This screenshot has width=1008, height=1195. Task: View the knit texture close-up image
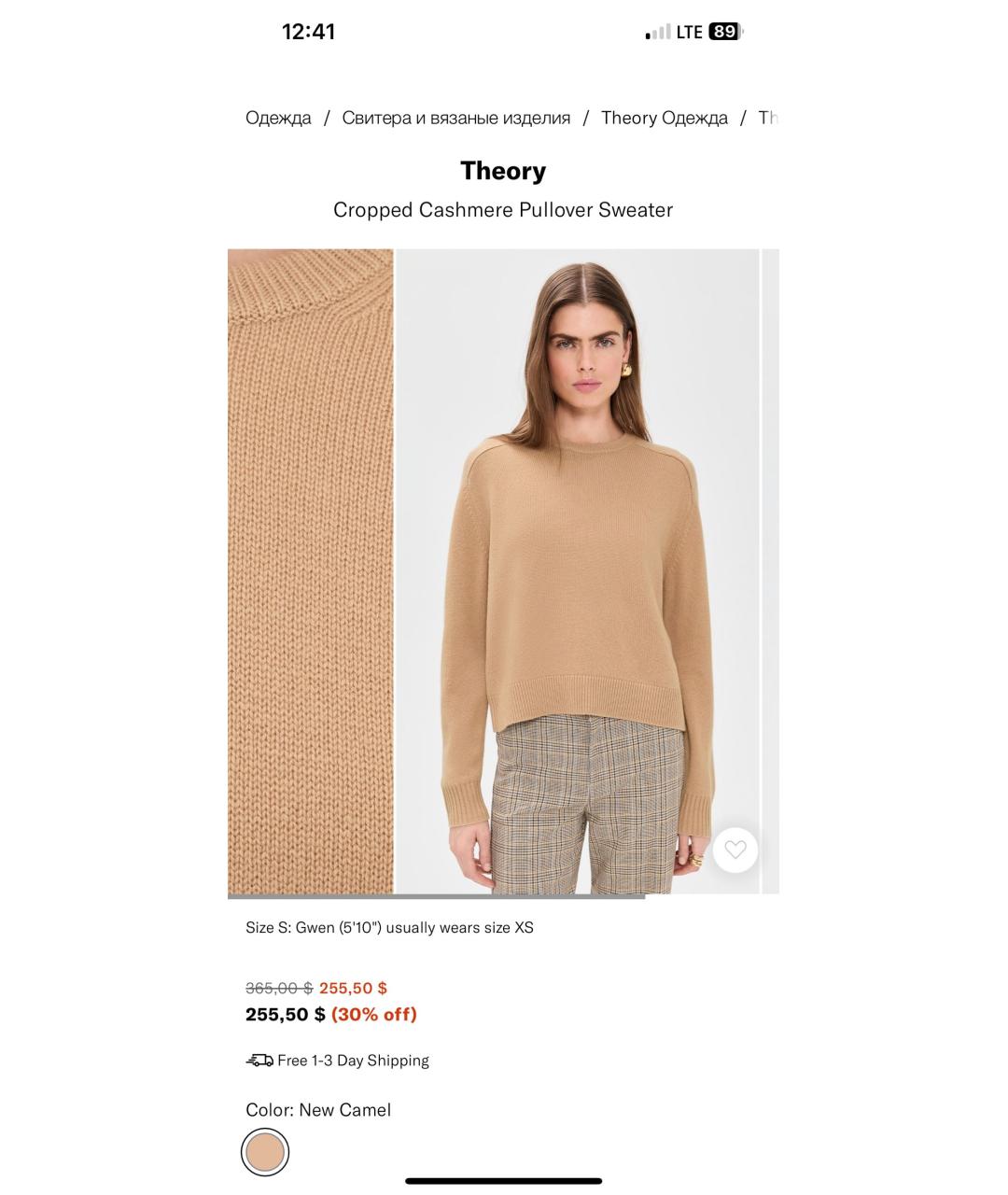tap(311, 571)
